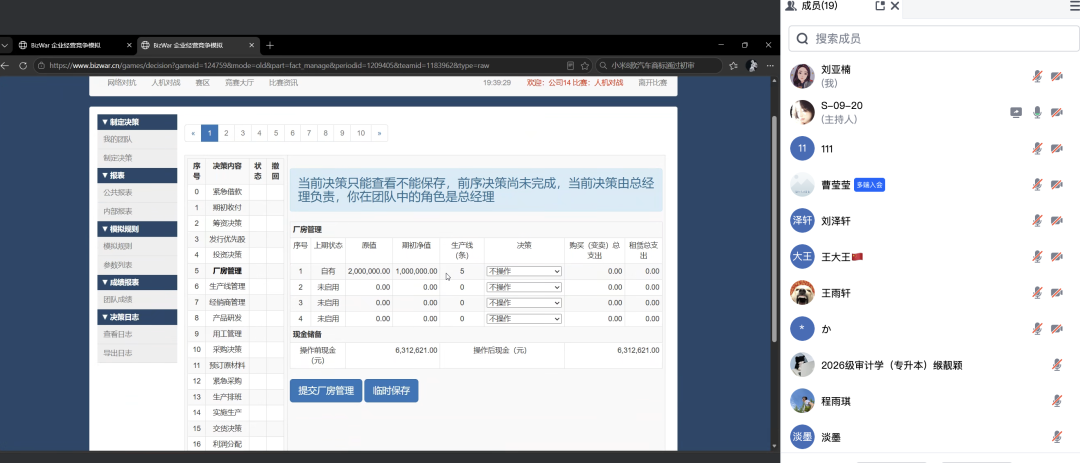Collapse the 成绩报表 sidebar section
1080x463 pixels.
137,282
